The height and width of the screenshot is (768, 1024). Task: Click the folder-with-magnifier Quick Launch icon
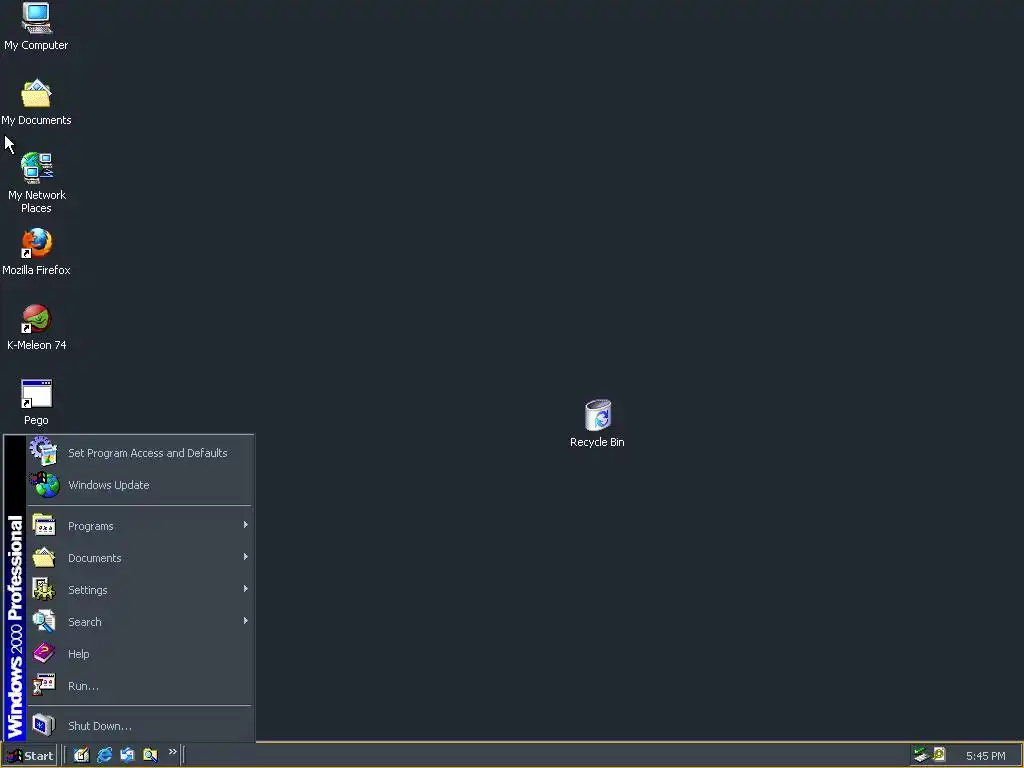pyautogui.click(x=150, y=755)
